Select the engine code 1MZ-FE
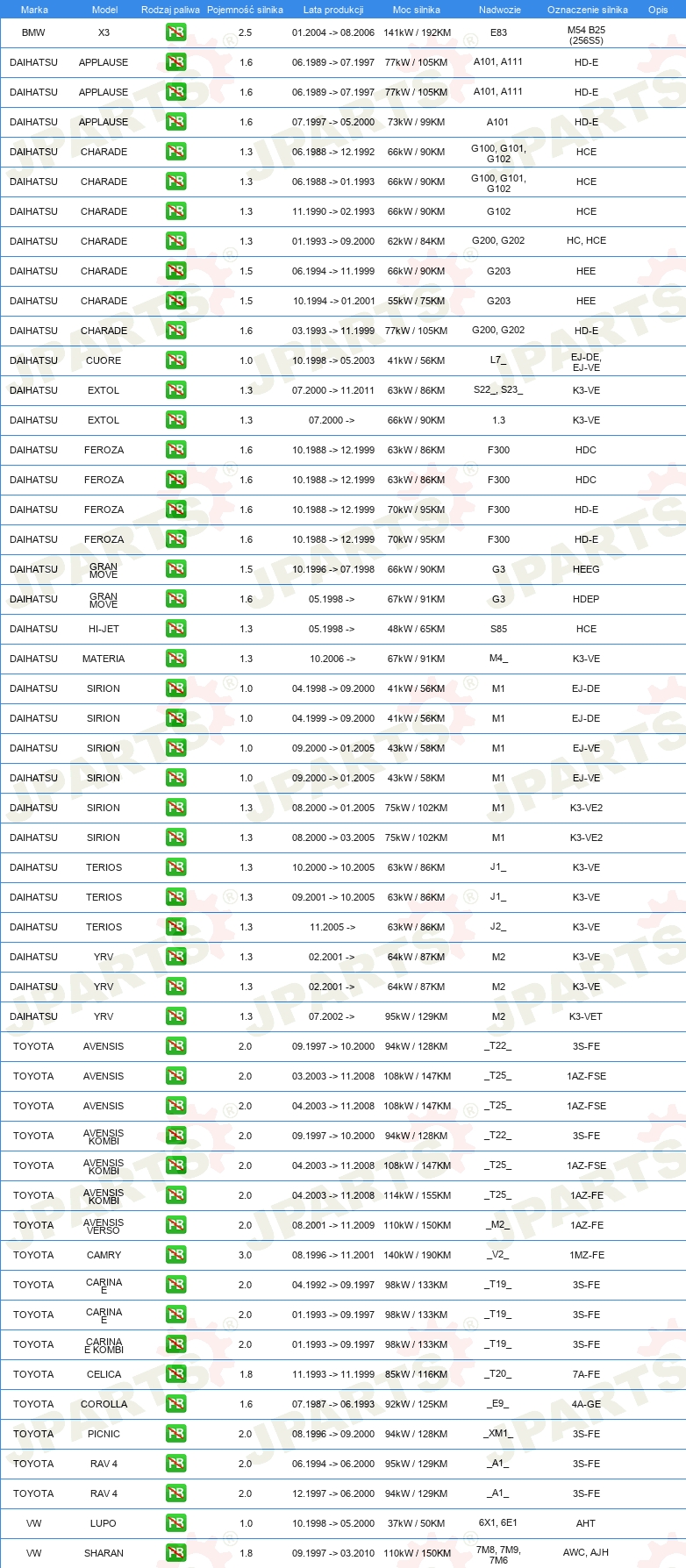This screenshot has height=1568, width=686. pos(586,1255)
